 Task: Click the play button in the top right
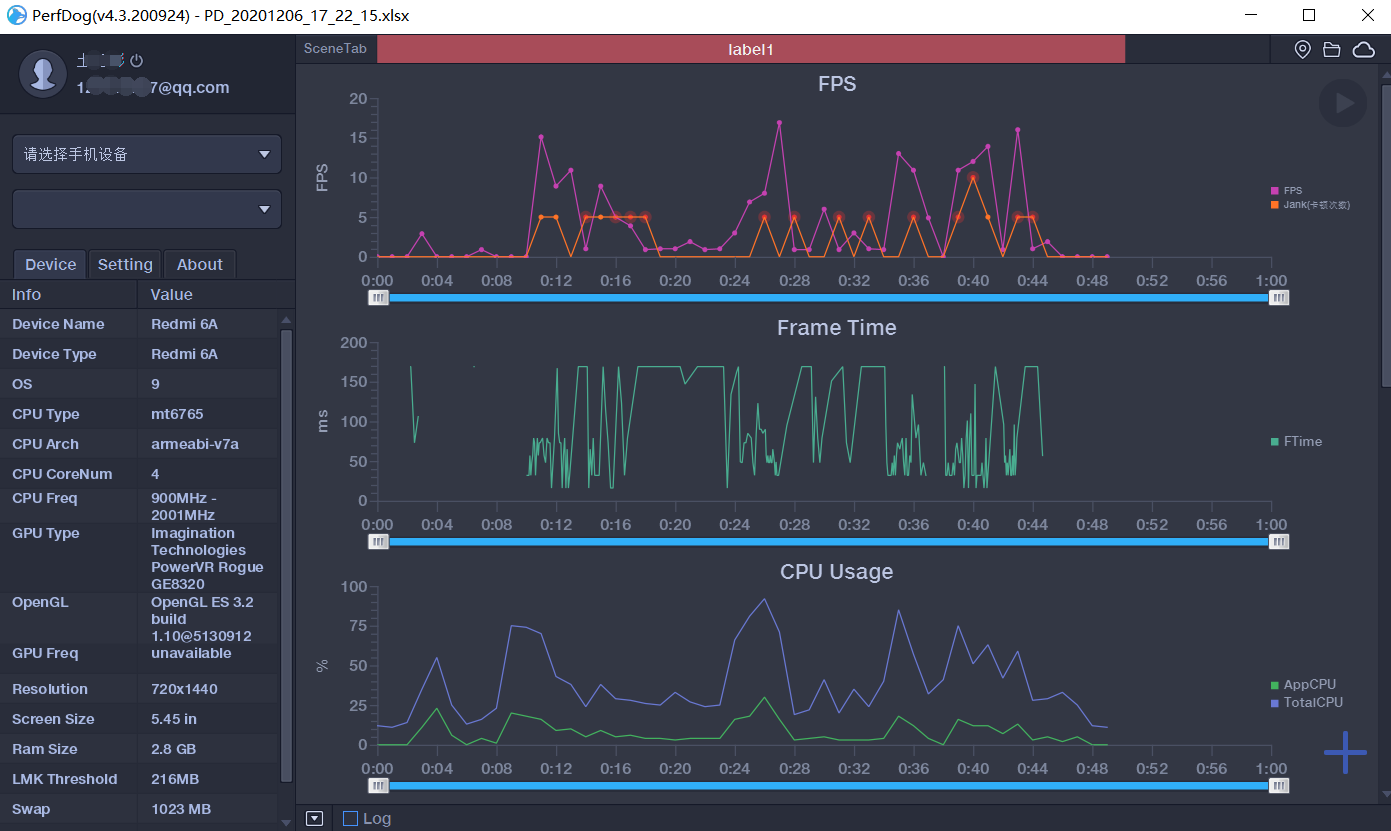1342,103
